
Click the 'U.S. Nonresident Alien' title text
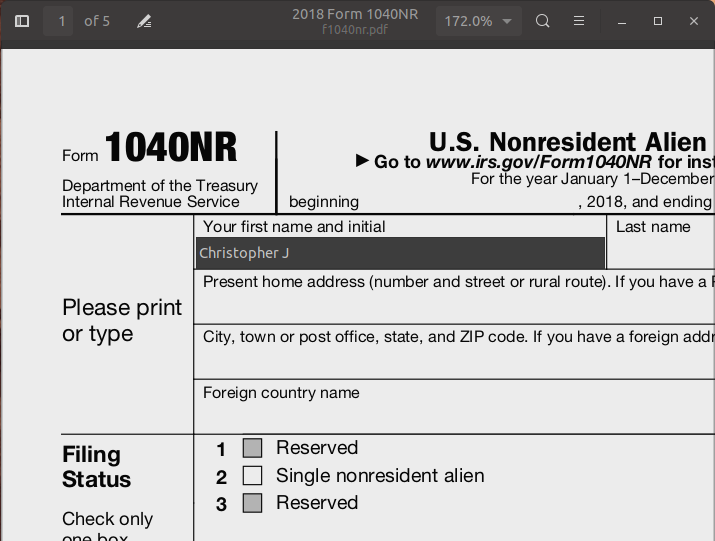(x=568, y=142)
